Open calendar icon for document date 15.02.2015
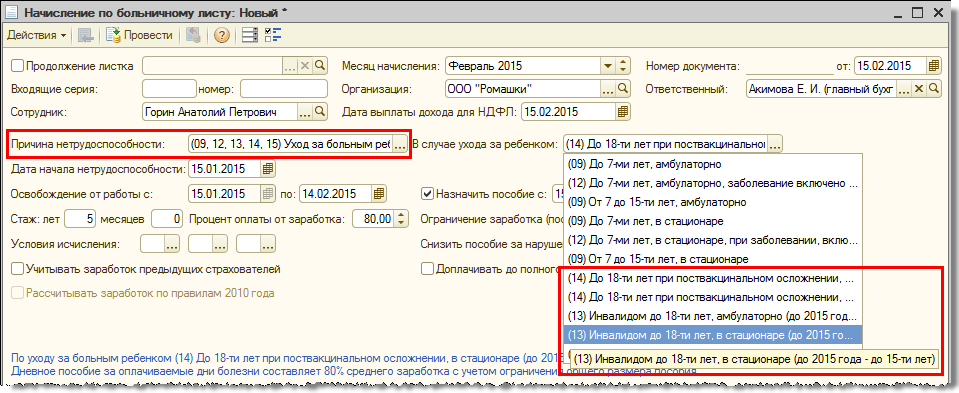 coord(934,65)
